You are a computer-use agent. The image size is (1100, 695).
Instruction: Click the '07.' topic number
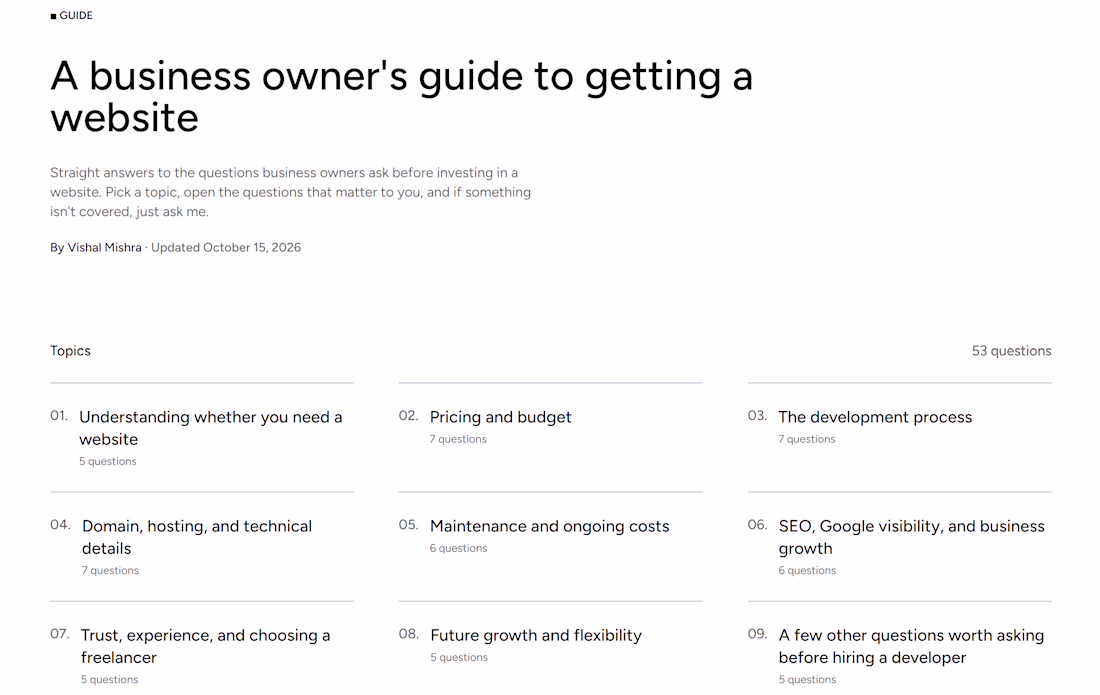click(x=60, y=634)
